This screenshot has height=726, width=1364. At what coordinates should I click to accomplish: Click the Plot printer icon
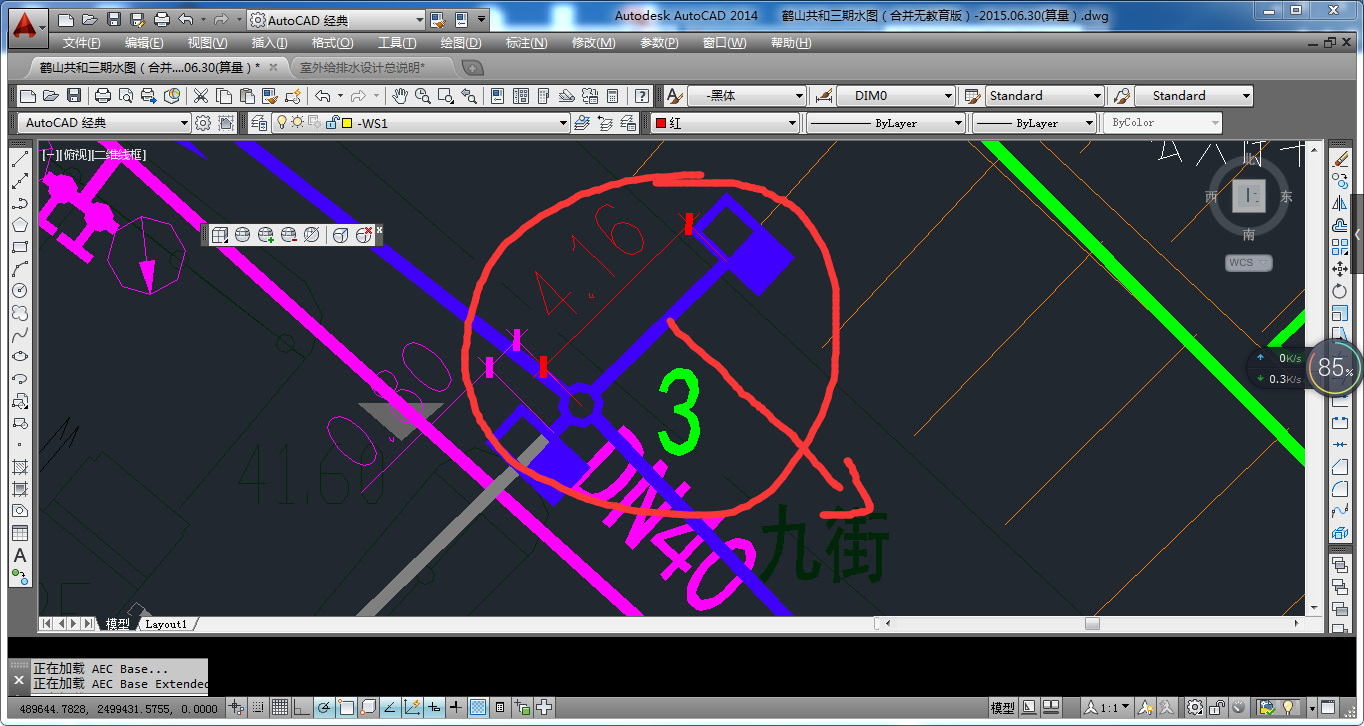102,96
